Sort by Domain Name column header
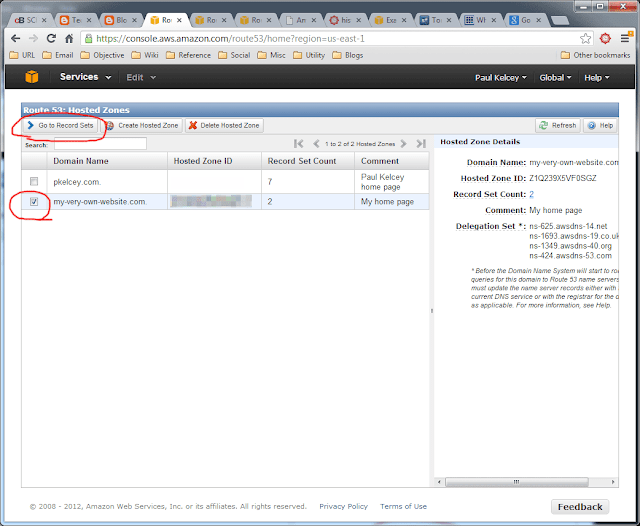Image resolution: width=640 pixels, height=526 pixels. (x=107, y=161)
